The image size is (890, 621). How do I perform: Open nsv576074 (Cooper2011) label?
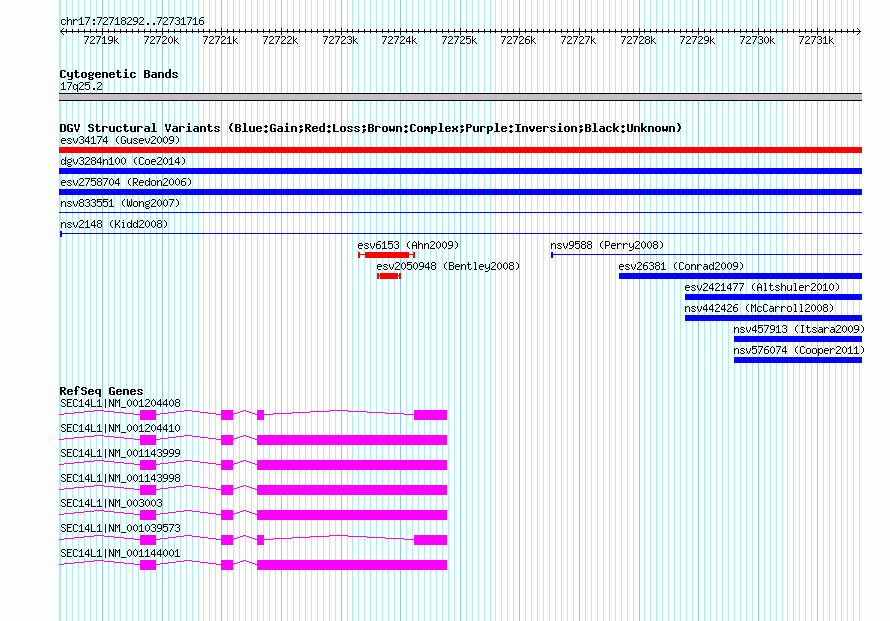tap(799, 350)
